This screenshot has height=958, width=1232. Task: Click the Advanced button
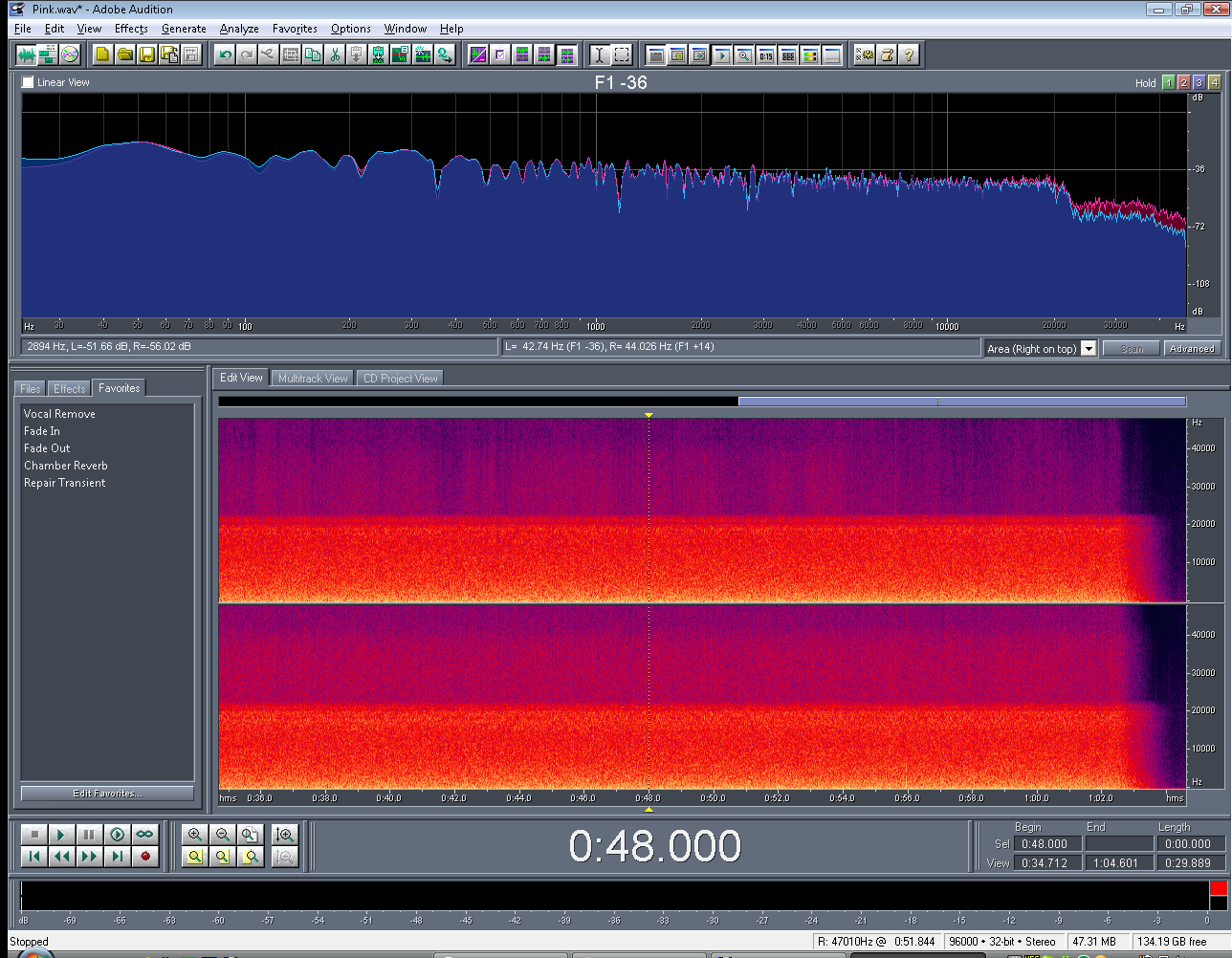1191,349
